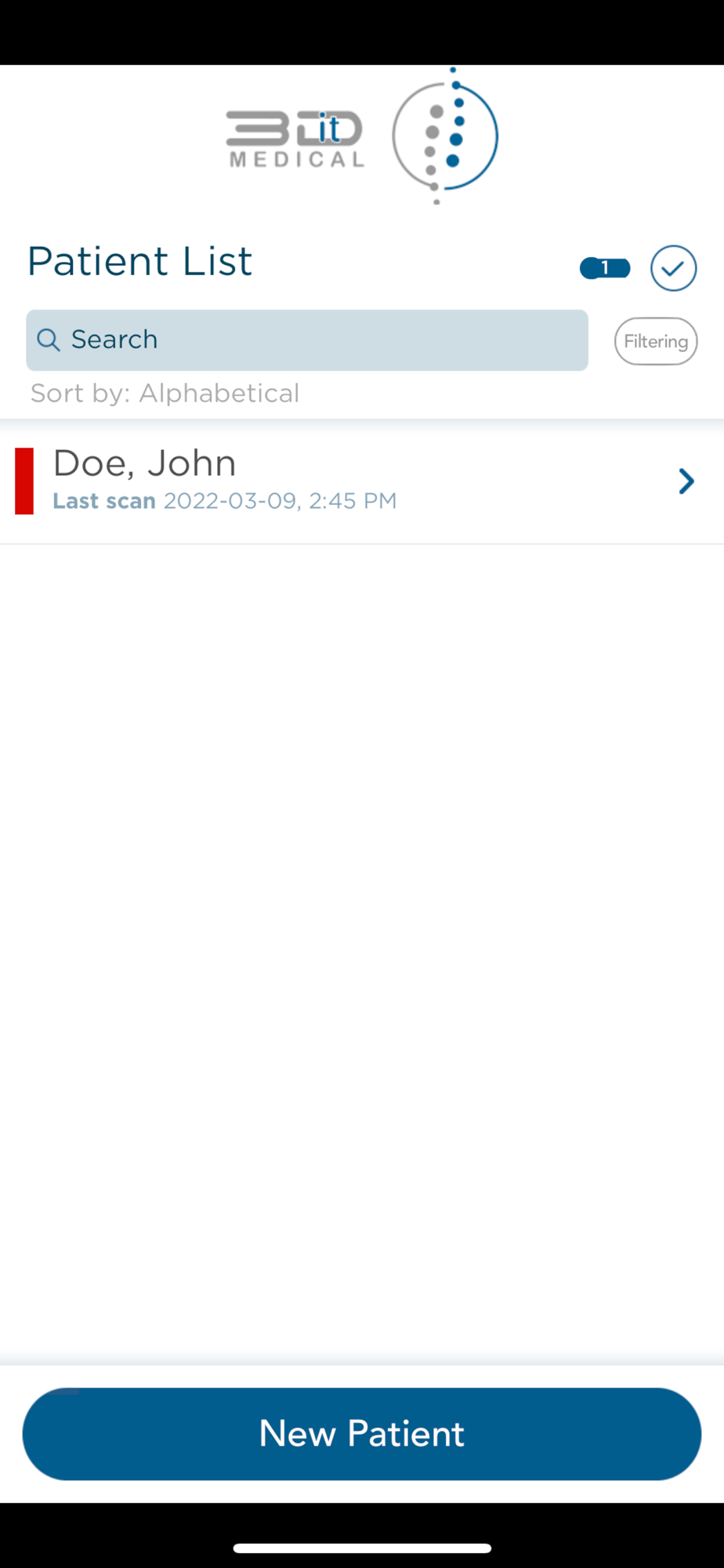This screenshot has height=1568, width=724.
Task: Tap the Last scan label
Action: click(x=104, y=501)
